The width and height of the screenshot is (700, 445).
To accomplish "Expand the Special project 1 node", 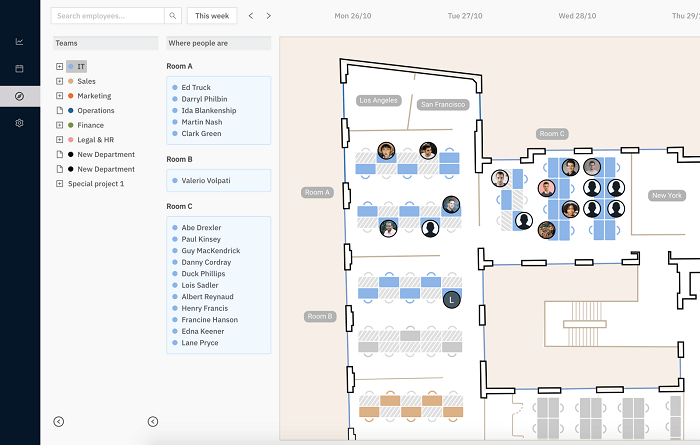I will [60, 184].
